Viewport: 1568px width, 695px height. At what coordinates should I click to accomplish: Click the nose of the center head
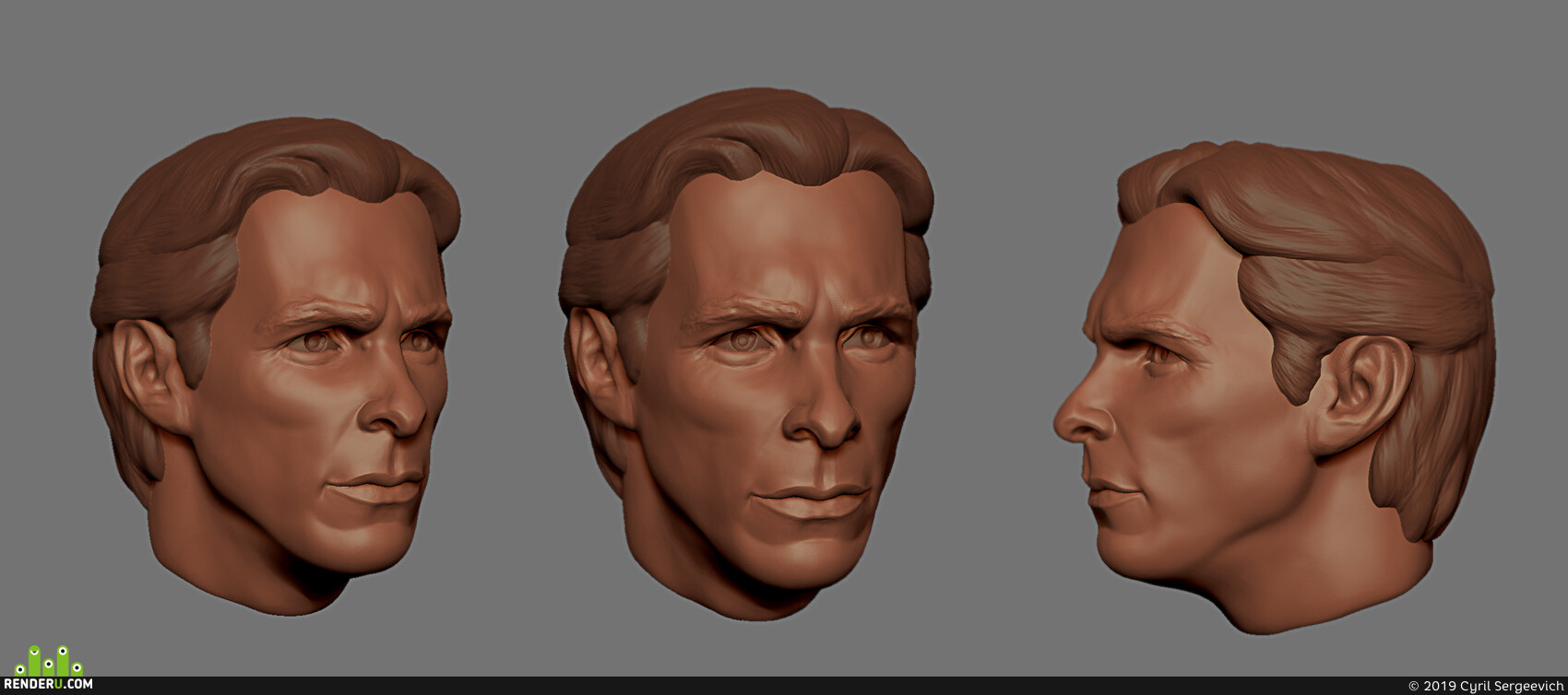(x=823, y=406)
